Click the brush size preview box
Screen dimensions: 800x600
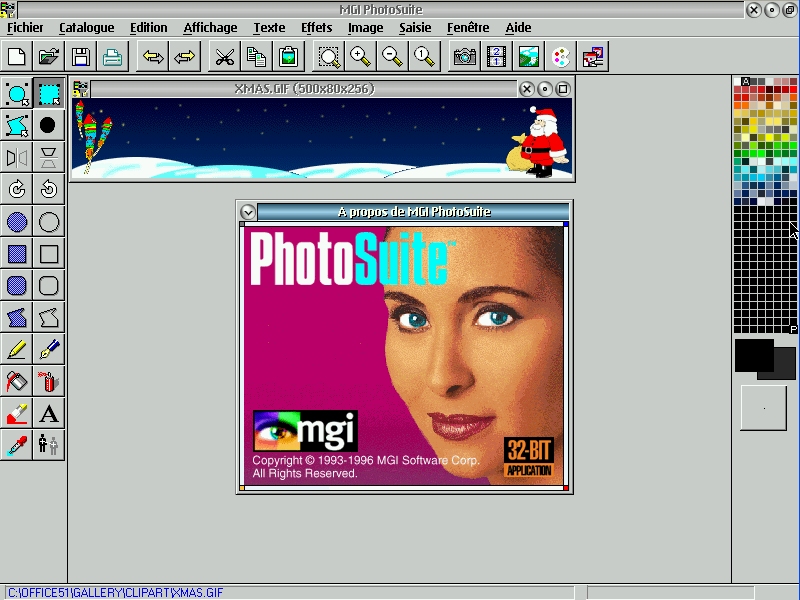pyautogui.click(x=763, y=408)
